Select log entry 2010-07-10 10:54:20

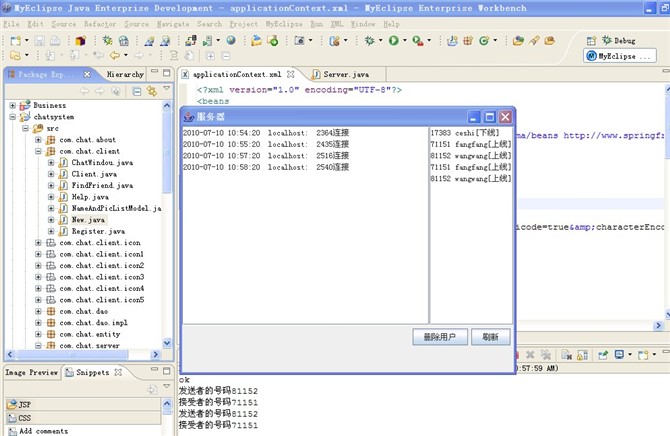coord(266,133)
